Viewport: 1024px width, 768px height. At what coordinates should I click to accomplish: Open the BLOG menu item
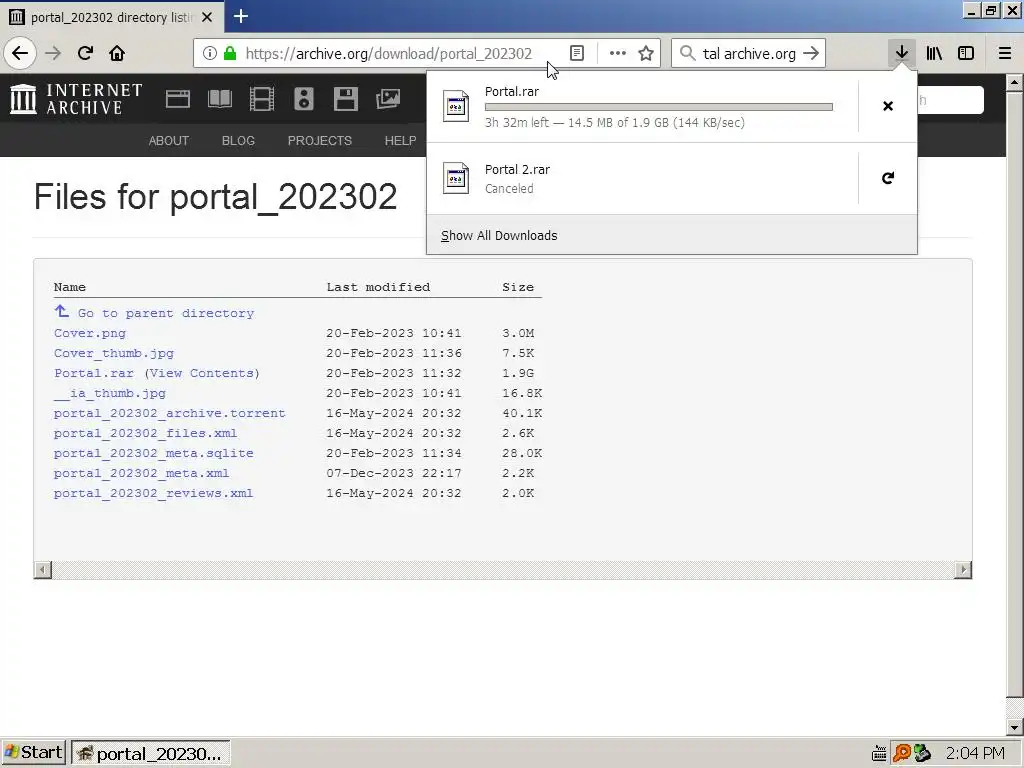click(238, 140)
